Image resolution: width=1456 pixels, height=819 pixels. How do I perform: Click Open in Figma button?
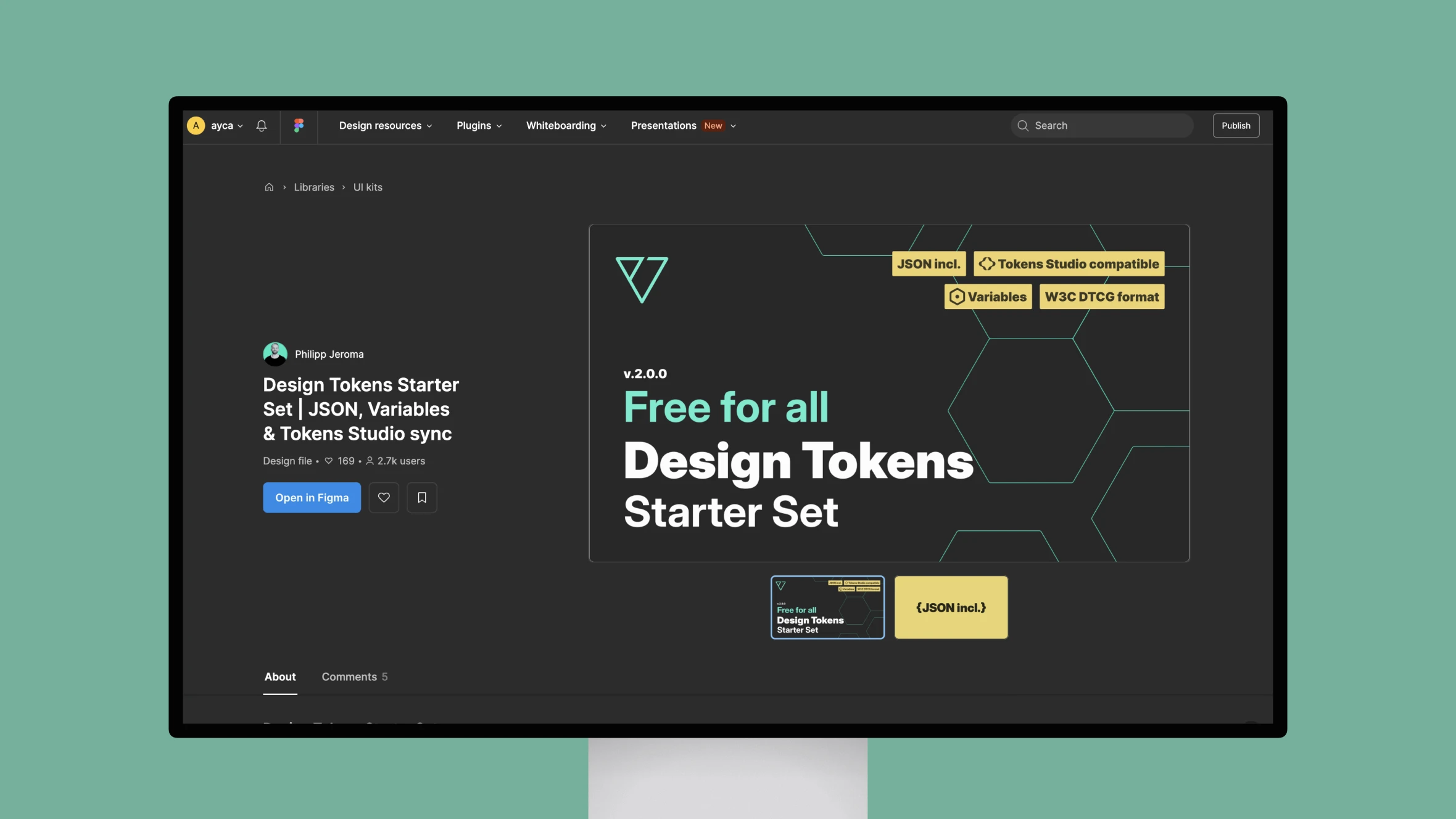(x=312, y=498)
